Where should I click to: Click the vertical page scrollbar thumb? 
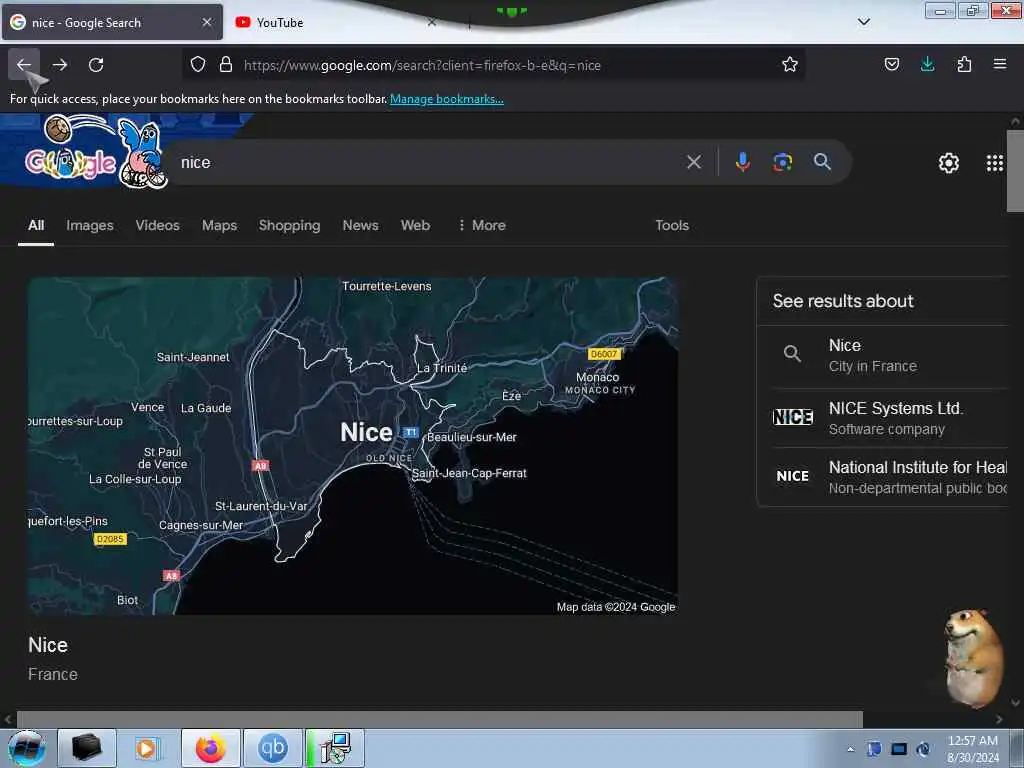1015,171
